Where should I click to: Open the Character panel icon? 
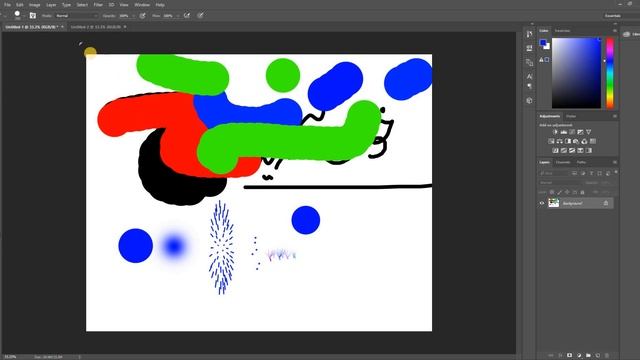coord(529,76)
